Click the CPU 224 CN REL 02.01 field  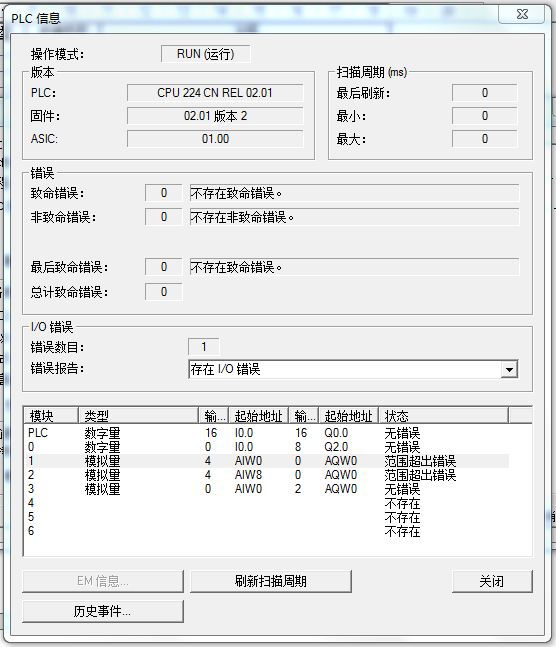coord(215,93)
